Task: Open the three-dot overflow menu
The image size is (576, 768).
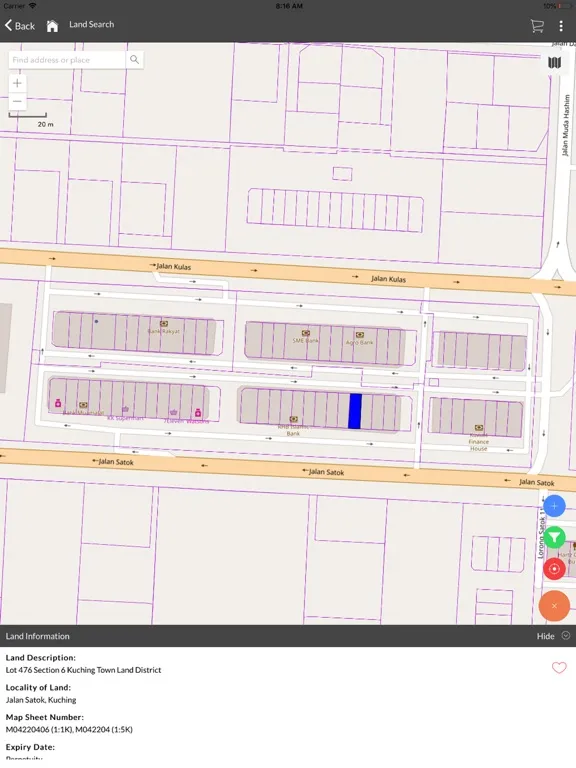Action: click(561, 26)
